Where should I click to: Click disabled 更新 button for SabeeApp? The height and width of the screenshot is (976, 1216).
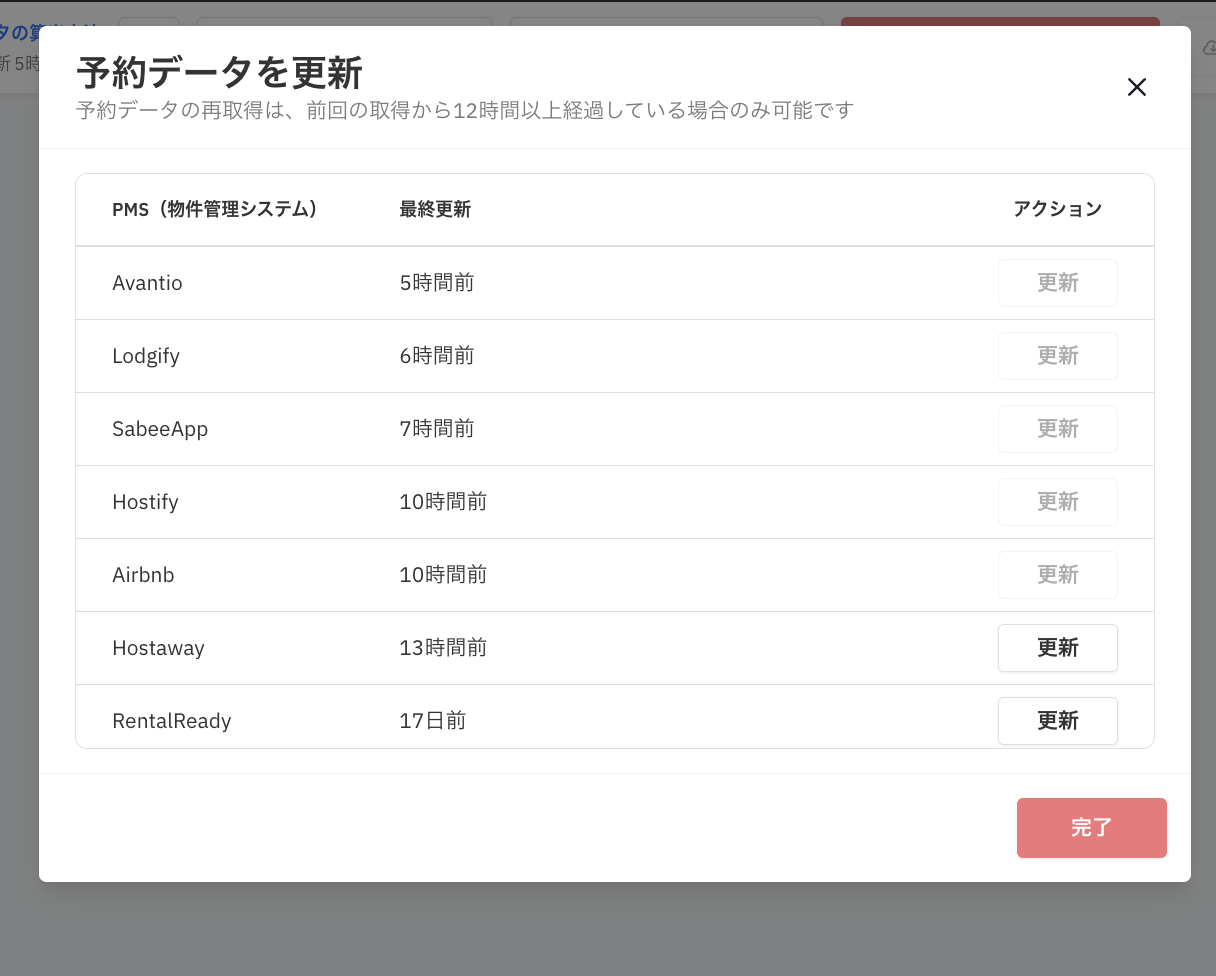1058,429
